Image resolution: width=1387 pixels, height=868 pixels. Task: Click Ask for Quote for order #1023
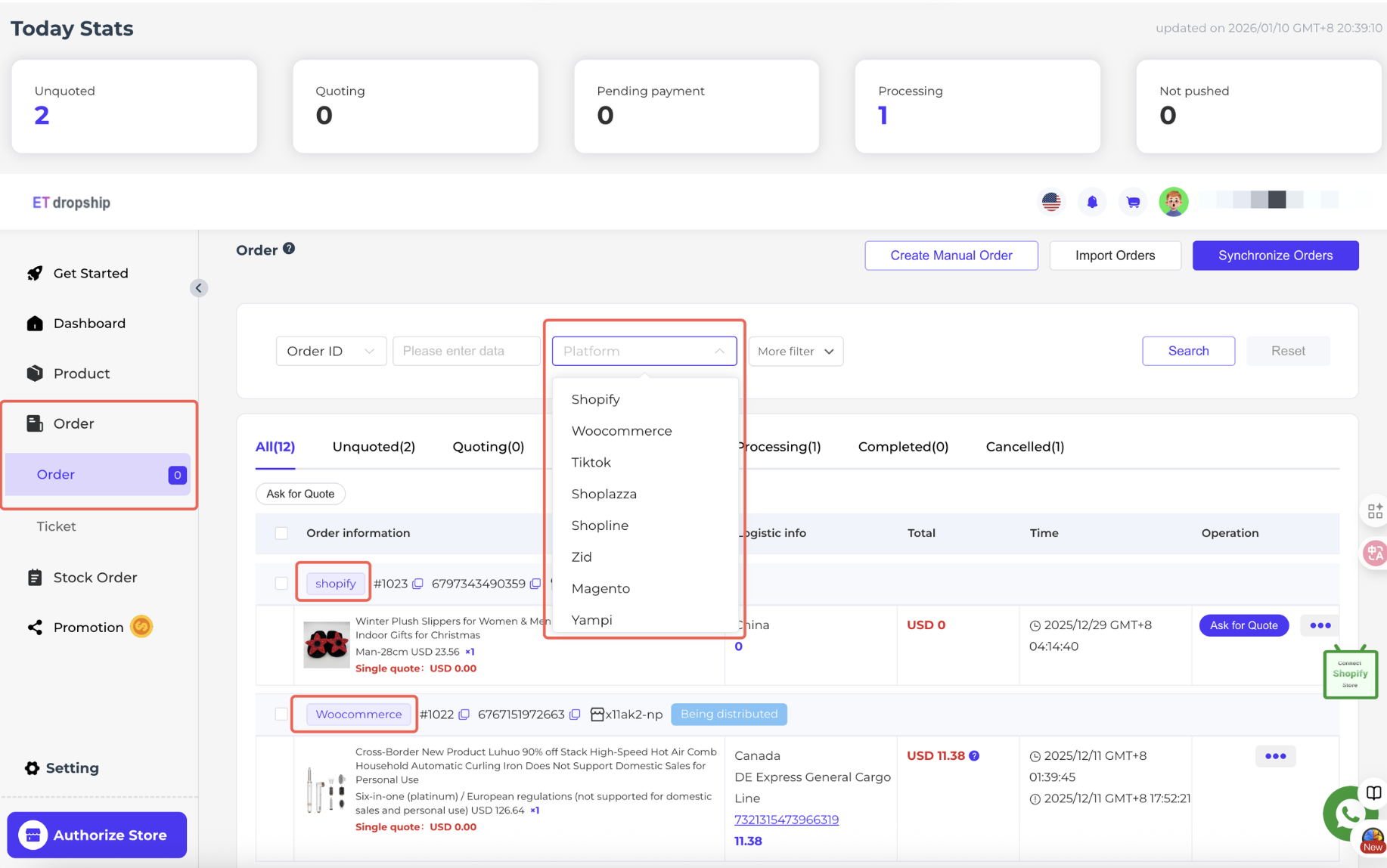pos(1243,625)
